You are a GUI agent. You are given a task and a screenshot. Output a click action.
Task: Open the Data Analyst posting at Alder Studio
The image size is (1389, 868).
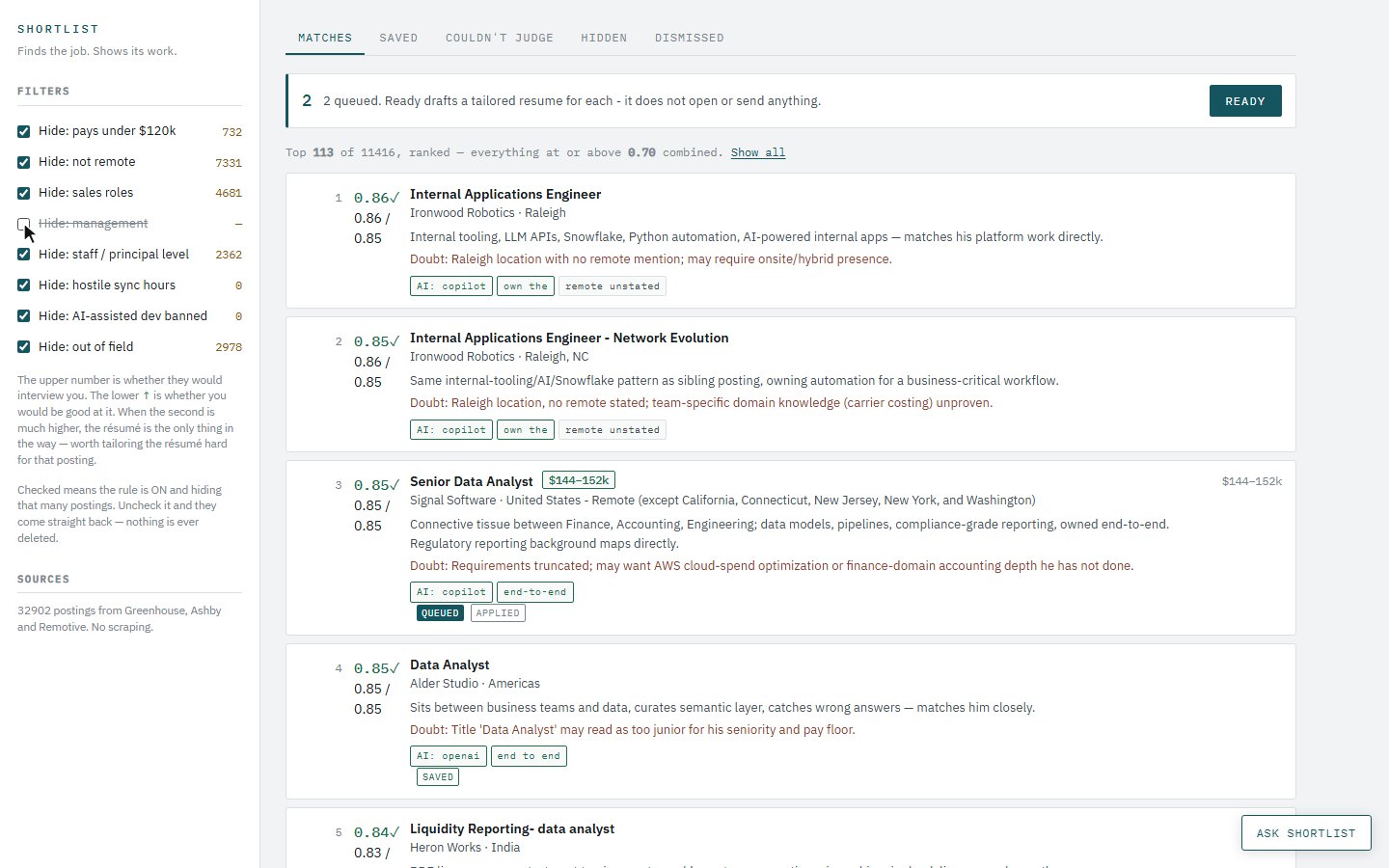[449, 665]
